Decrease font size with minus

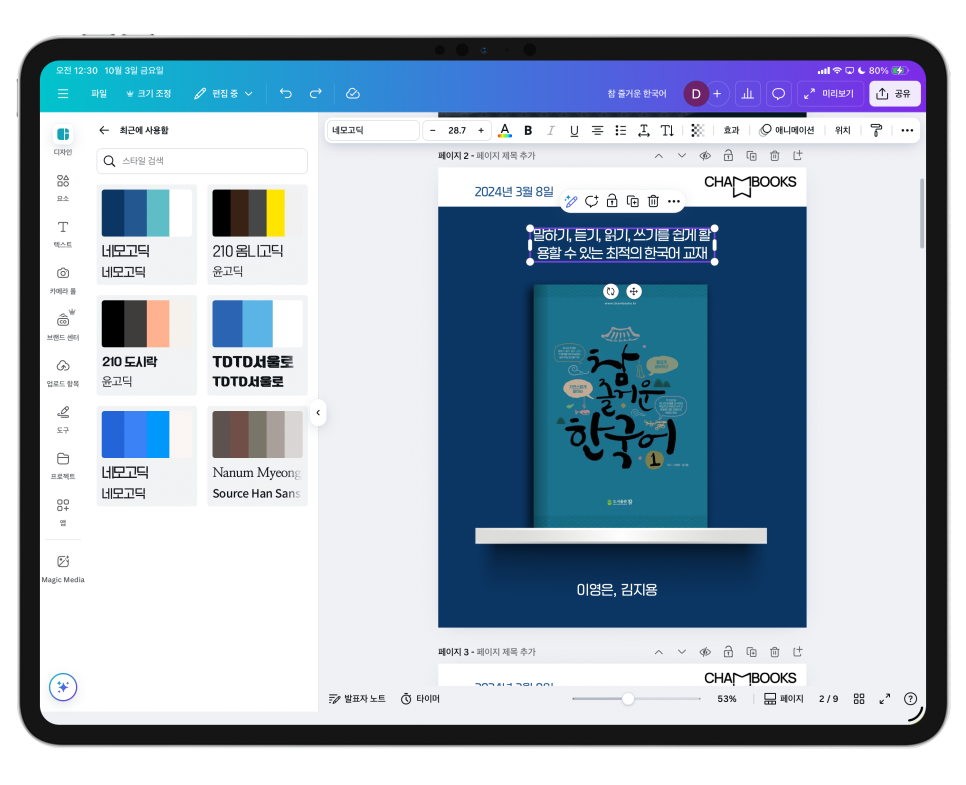click(432, 130)
